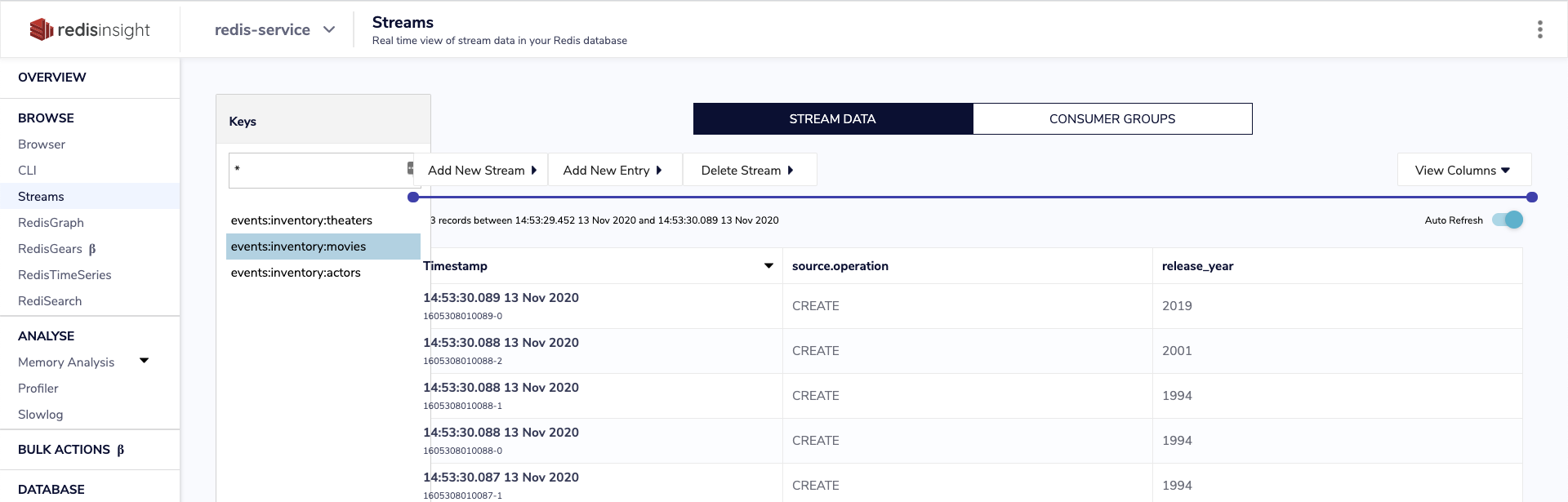This screenshot has height=502, width=1568.
Task: Open RedisGraph in the sidebar
Action: pos(51,223)
